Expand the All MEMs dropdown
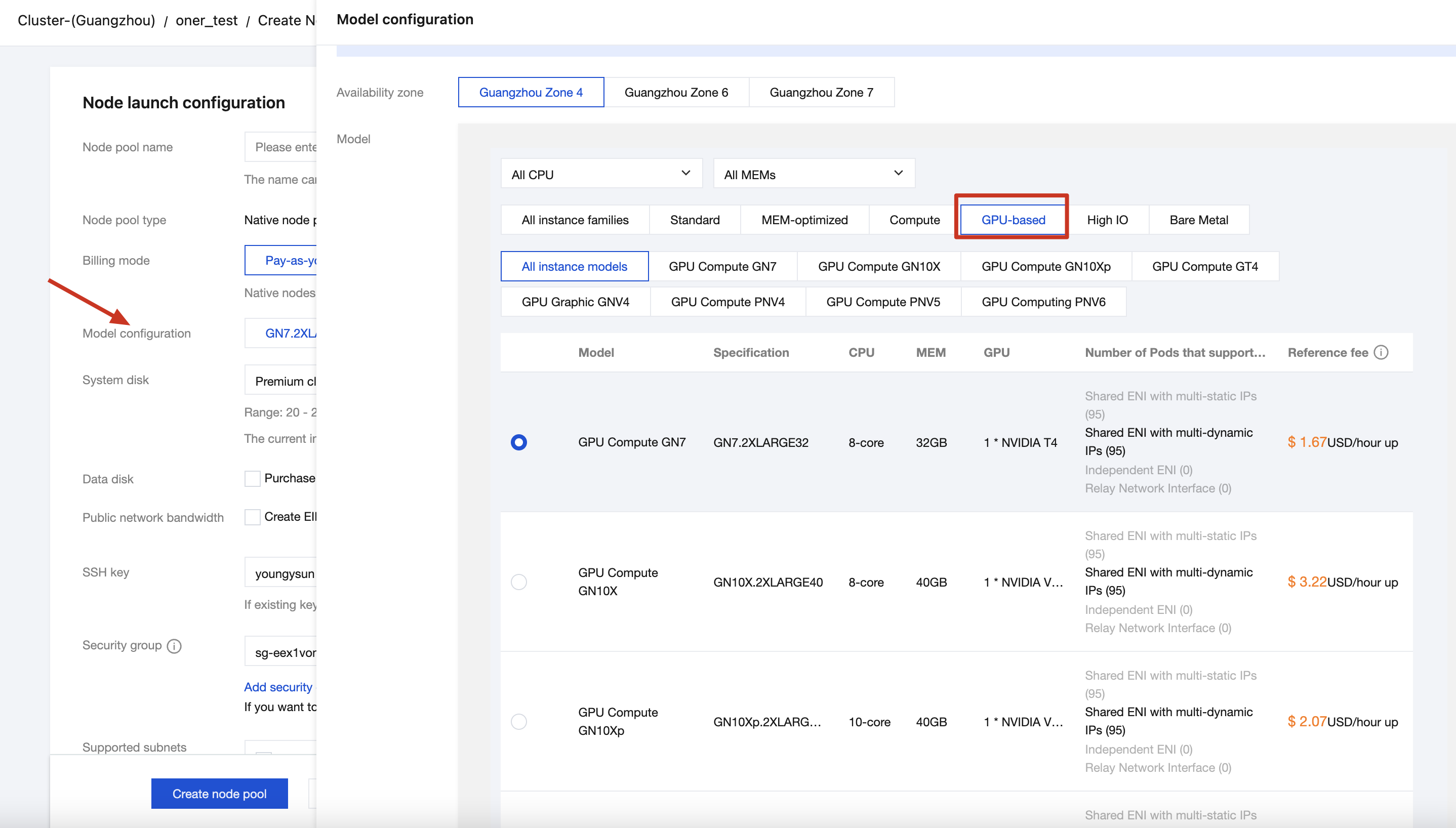 tap(814, 174)
